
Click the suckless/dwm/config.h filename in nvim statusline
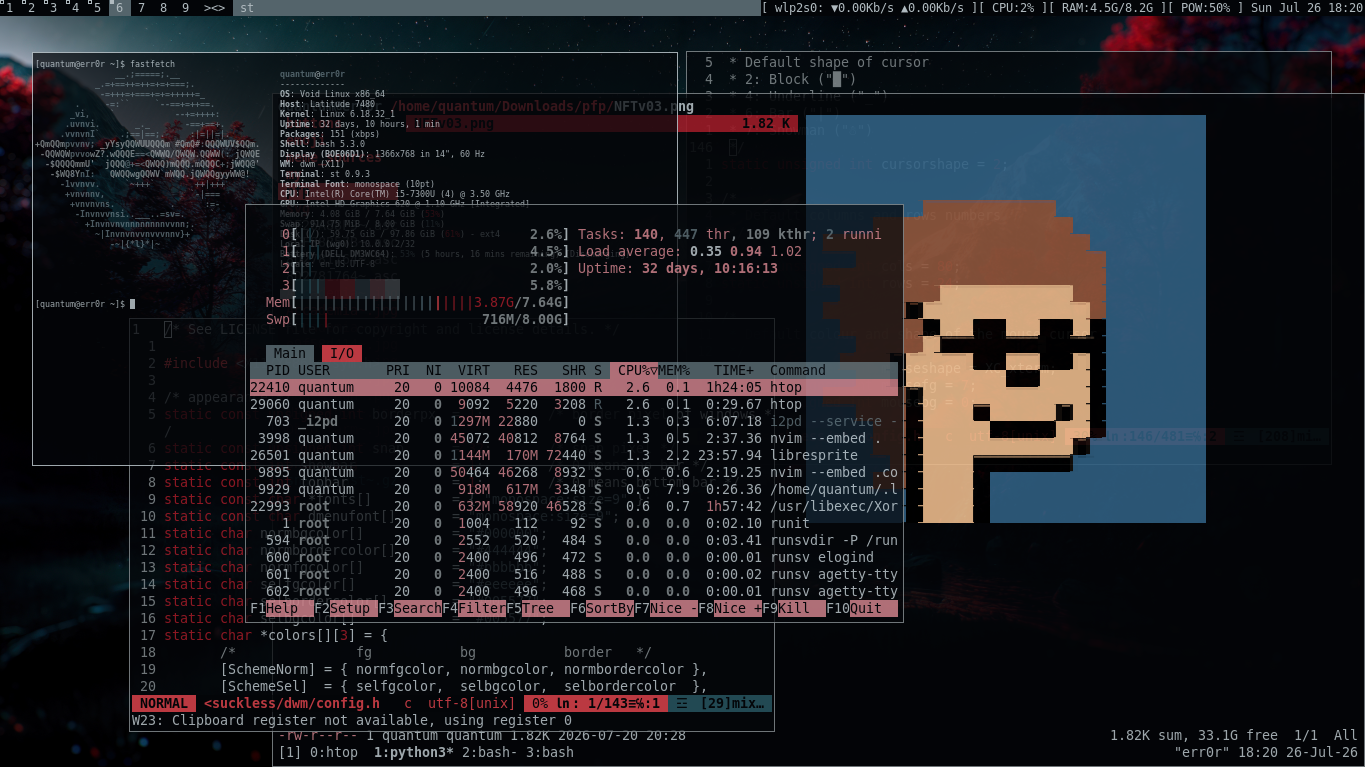tap(292, 703)
